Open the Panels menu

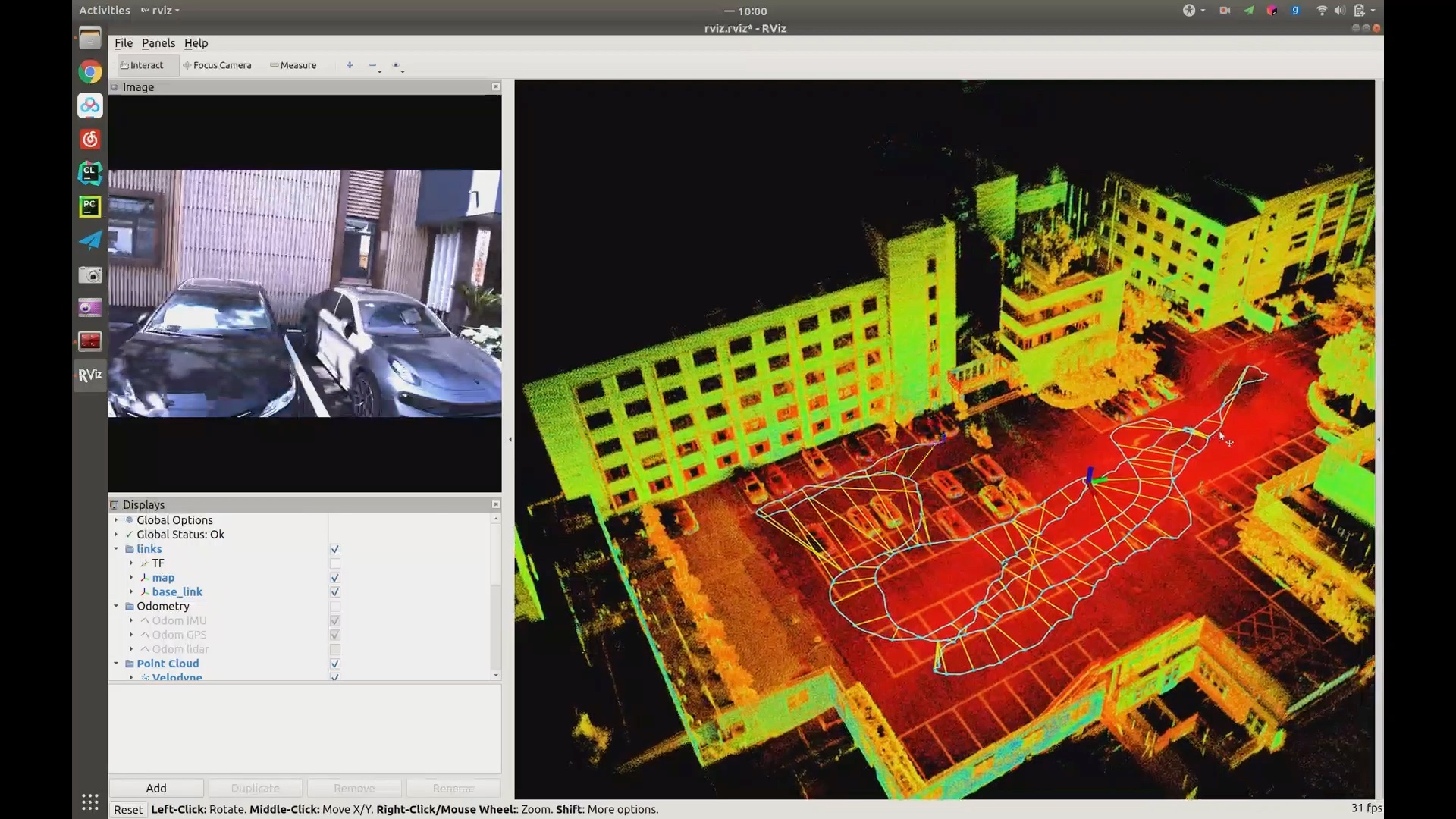coord(158,43)
